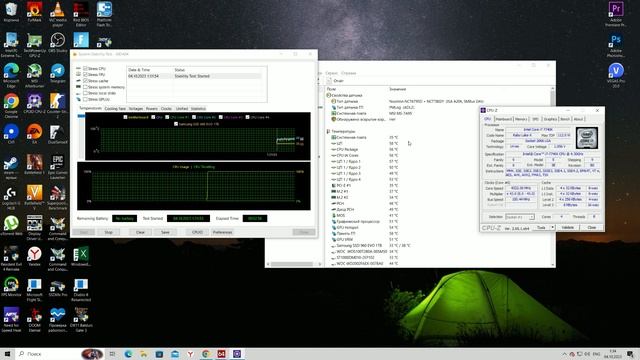Toggle the CPU Core #1 graph checkbox
Image resolution: width=640 pixels, height=360 pixels.
[167, 117]
